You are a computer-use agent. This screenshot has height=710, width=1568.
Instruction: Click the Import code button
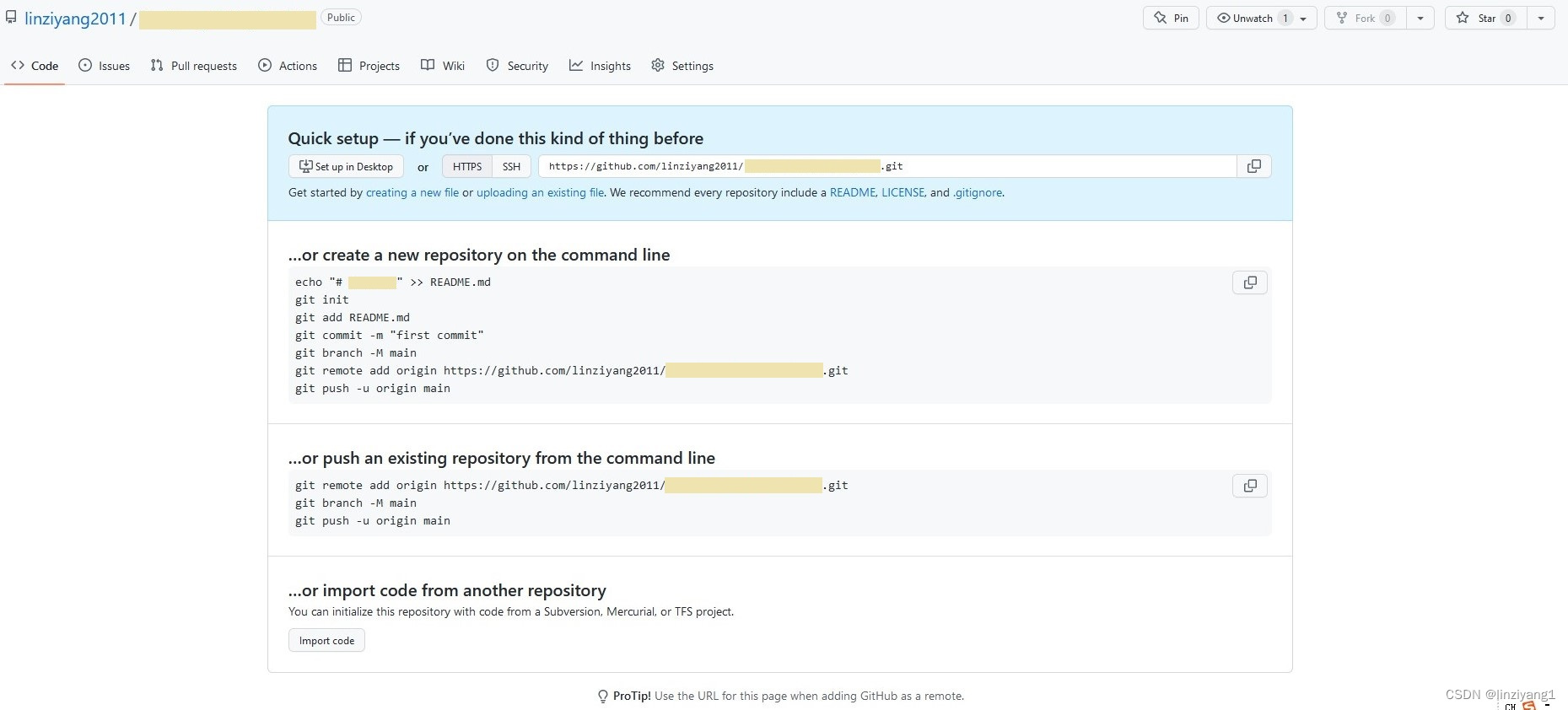[x=326, y=640]
